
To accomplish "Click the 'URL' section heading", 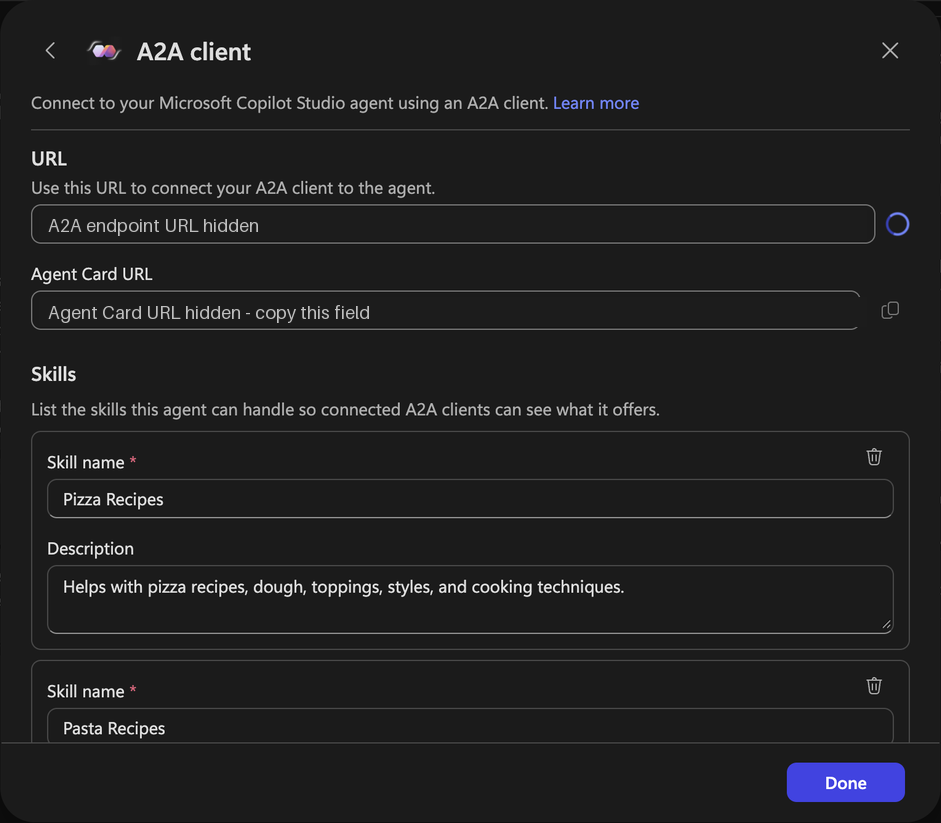I will click(49, 158).
